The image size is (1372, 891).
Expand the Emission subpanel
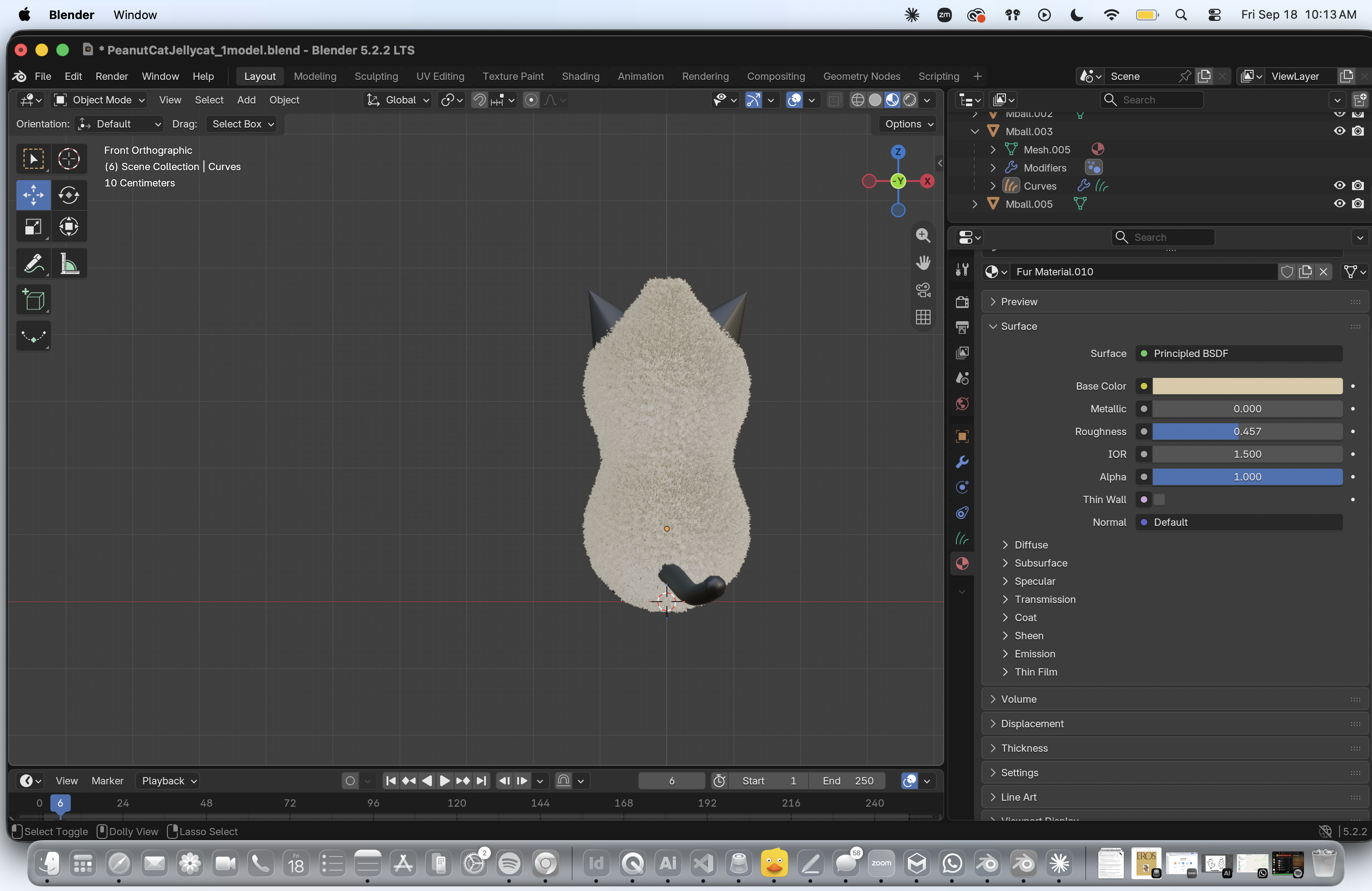[1005, 654]
